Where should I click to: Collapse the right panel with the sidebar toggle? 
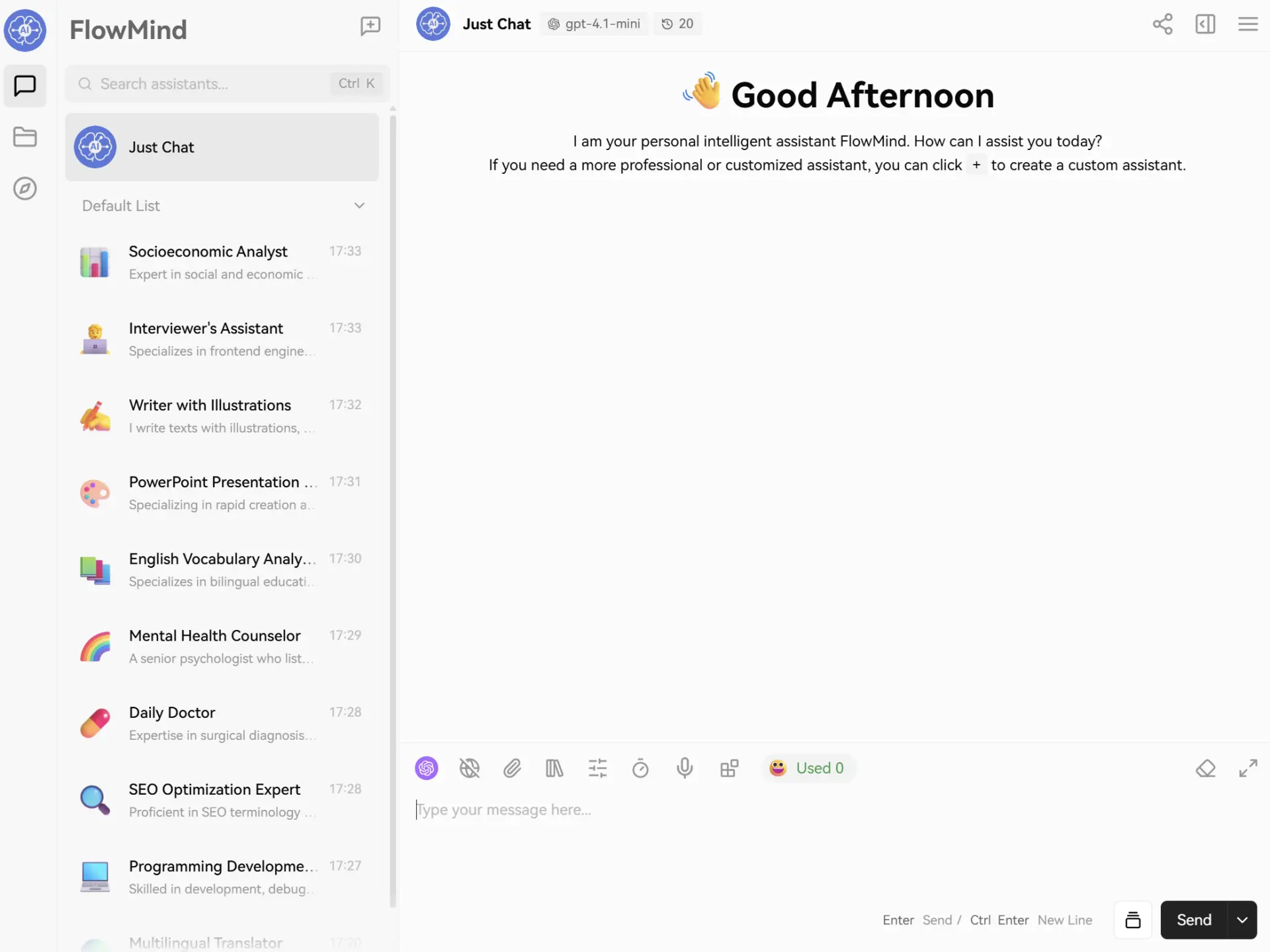click(1205, 24)
